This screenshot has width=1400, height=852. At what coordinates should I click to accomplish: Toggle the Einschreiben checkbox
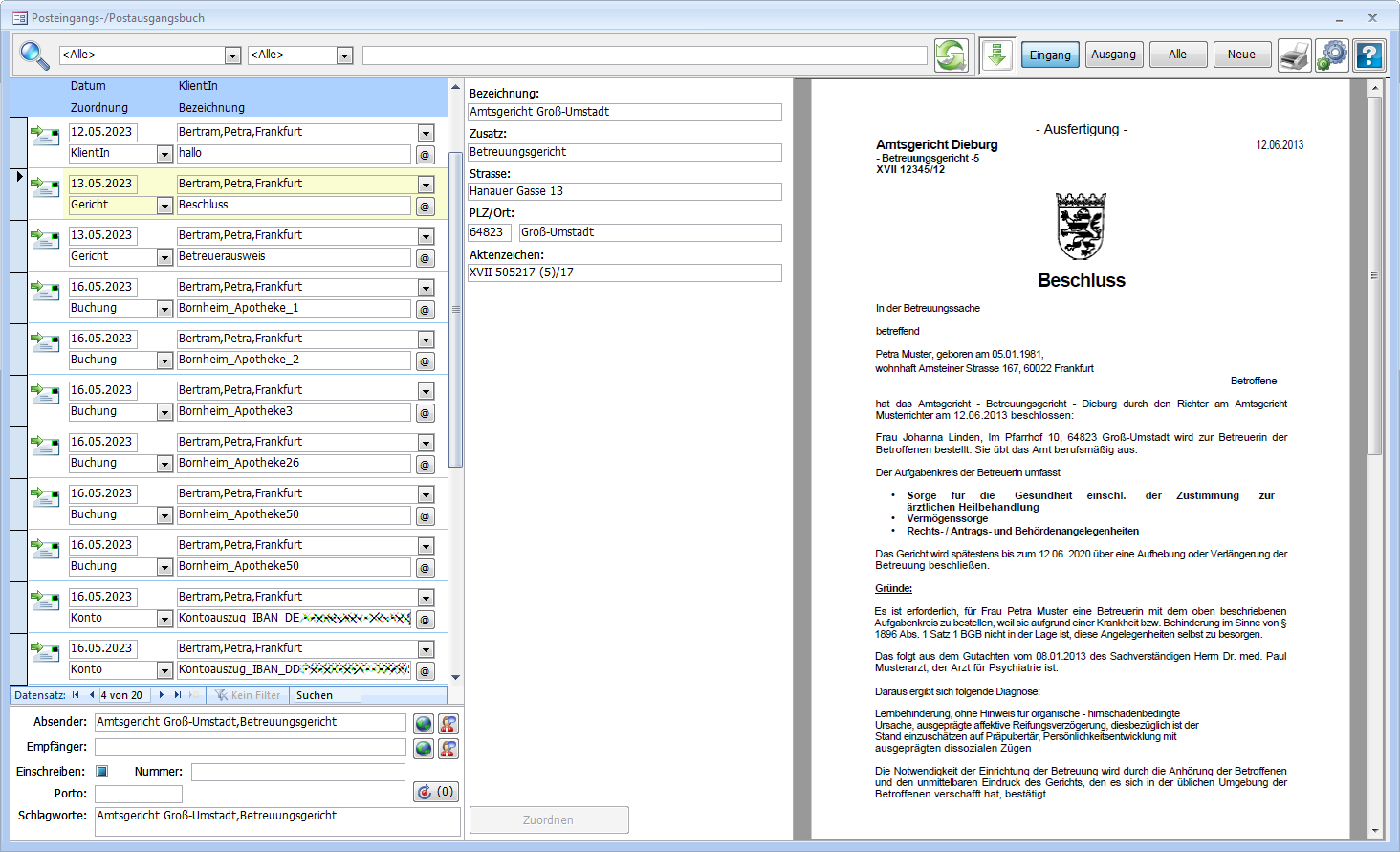click(x=102, y=772)
